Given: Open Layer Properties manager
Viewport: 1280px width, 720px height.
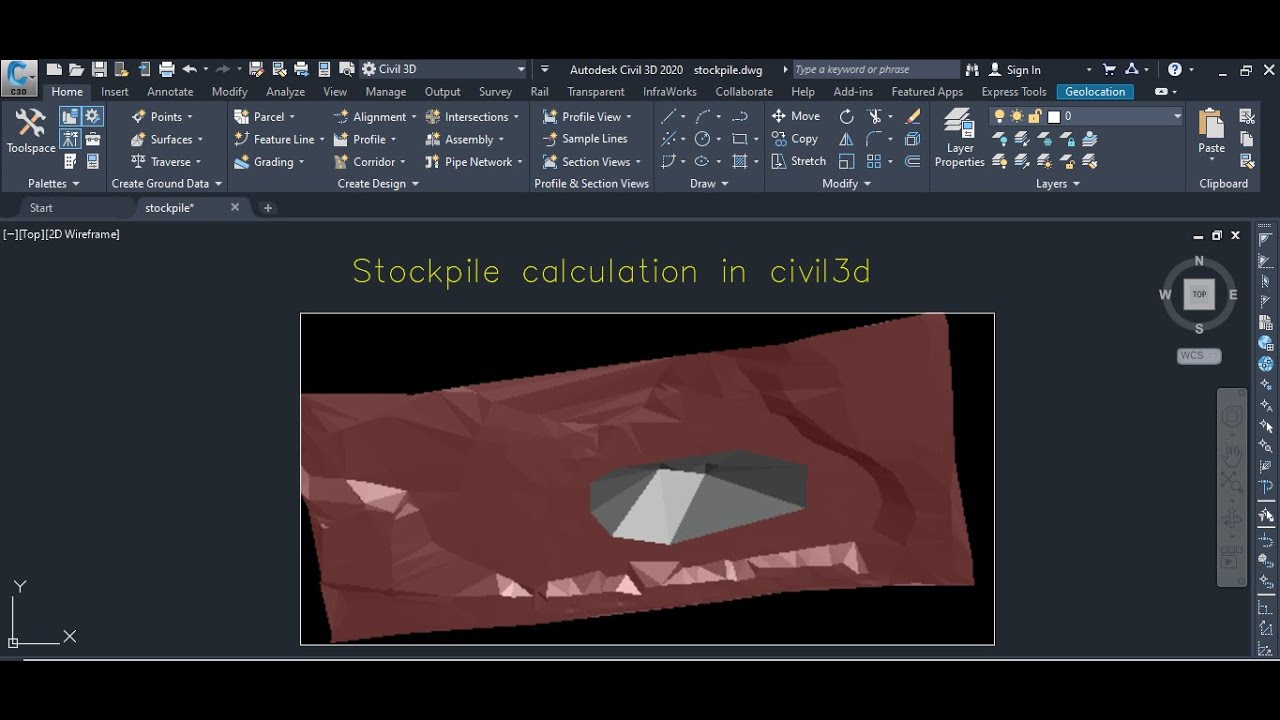Looking at the screenshot, I should click(959, 137).
